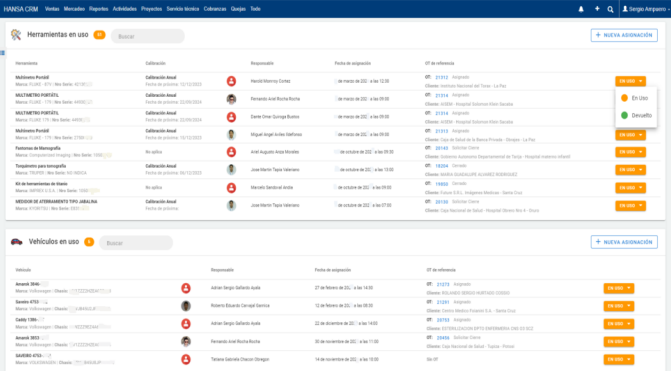The height and width of the screenshot is (371, 671).
Task: Open EN USO dropdown for Amarok 3846
Action: 619,288
